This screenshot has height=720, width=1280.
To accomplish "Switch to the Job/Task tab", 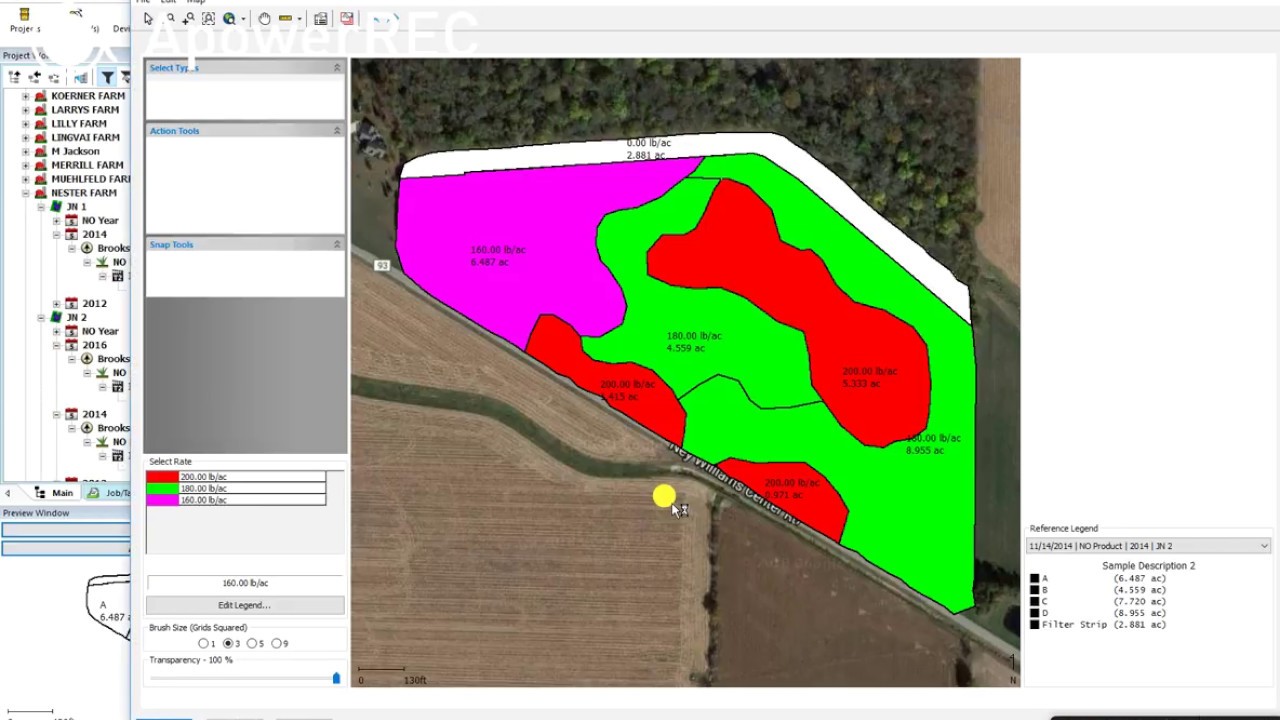I will pyautogui.click(x=110, y=493).
